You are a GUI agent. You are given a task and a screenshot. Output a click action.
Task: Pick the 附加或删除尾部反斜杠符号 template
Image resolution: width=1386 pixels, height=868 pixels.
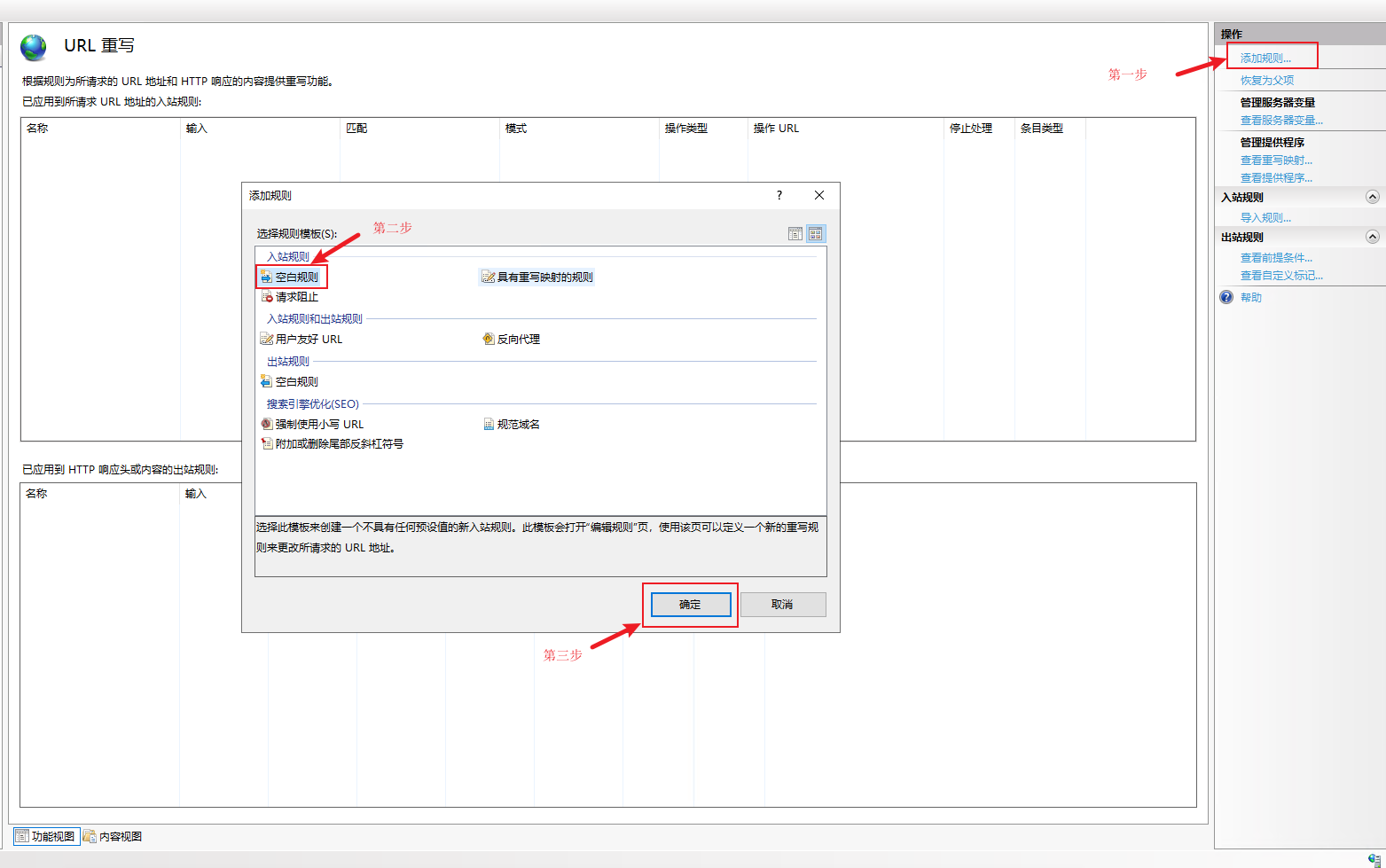pos(338,444)
